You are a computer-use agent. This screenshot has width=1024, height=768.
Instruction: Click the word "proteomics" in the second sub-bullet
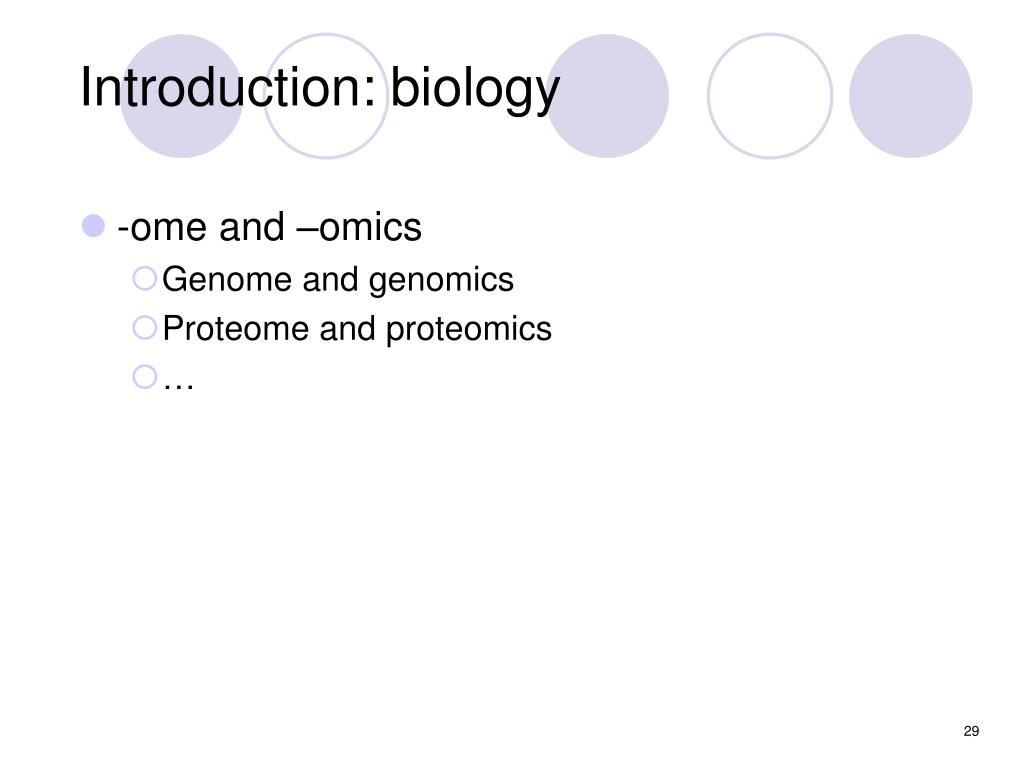pyautogui.click(x=469, y=330)
